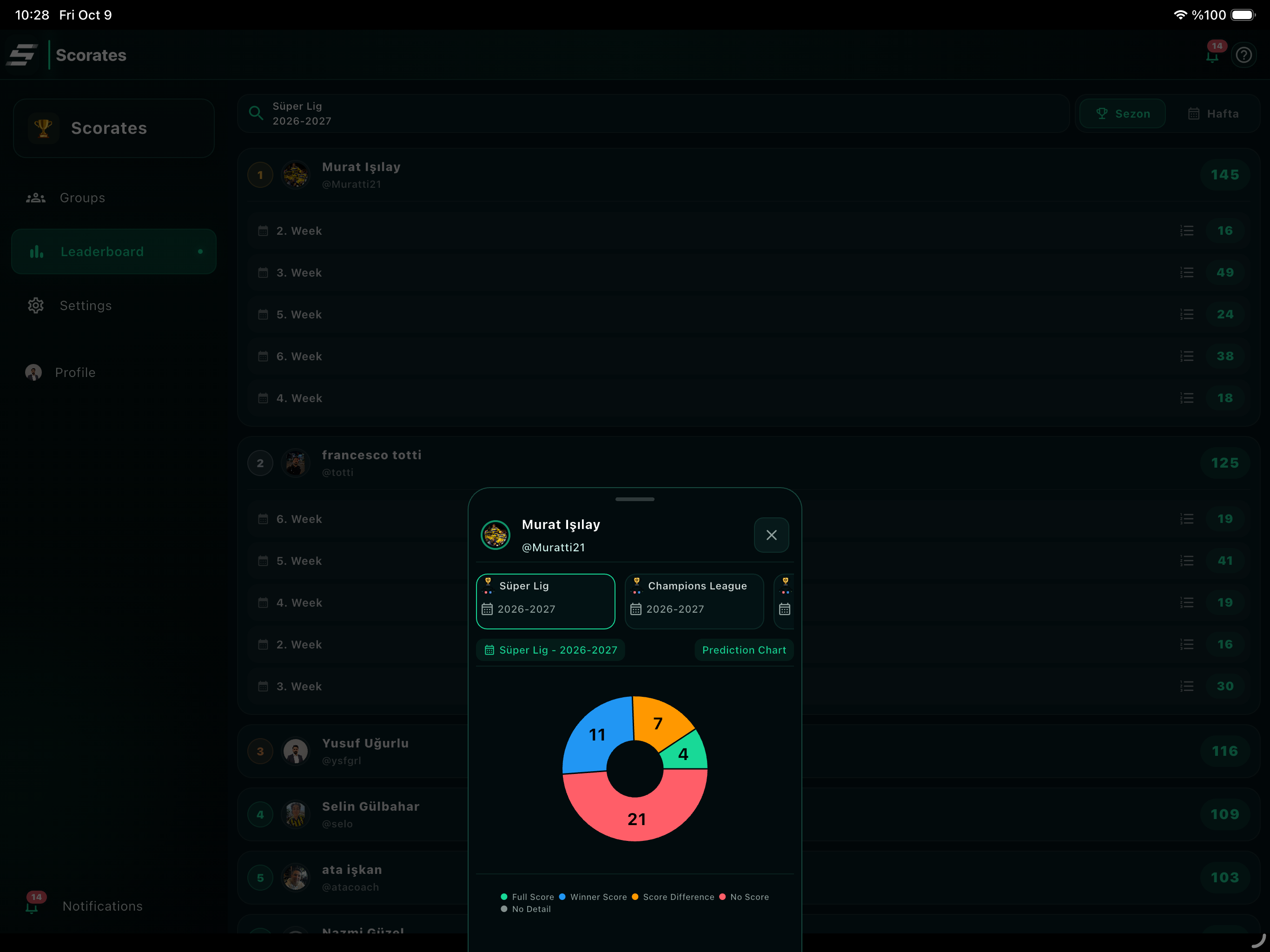Viewport: 1270px width, 952px height.
Task: Open details list icon for Murat's 3. Week
Action: click(x=1187, y=273)
